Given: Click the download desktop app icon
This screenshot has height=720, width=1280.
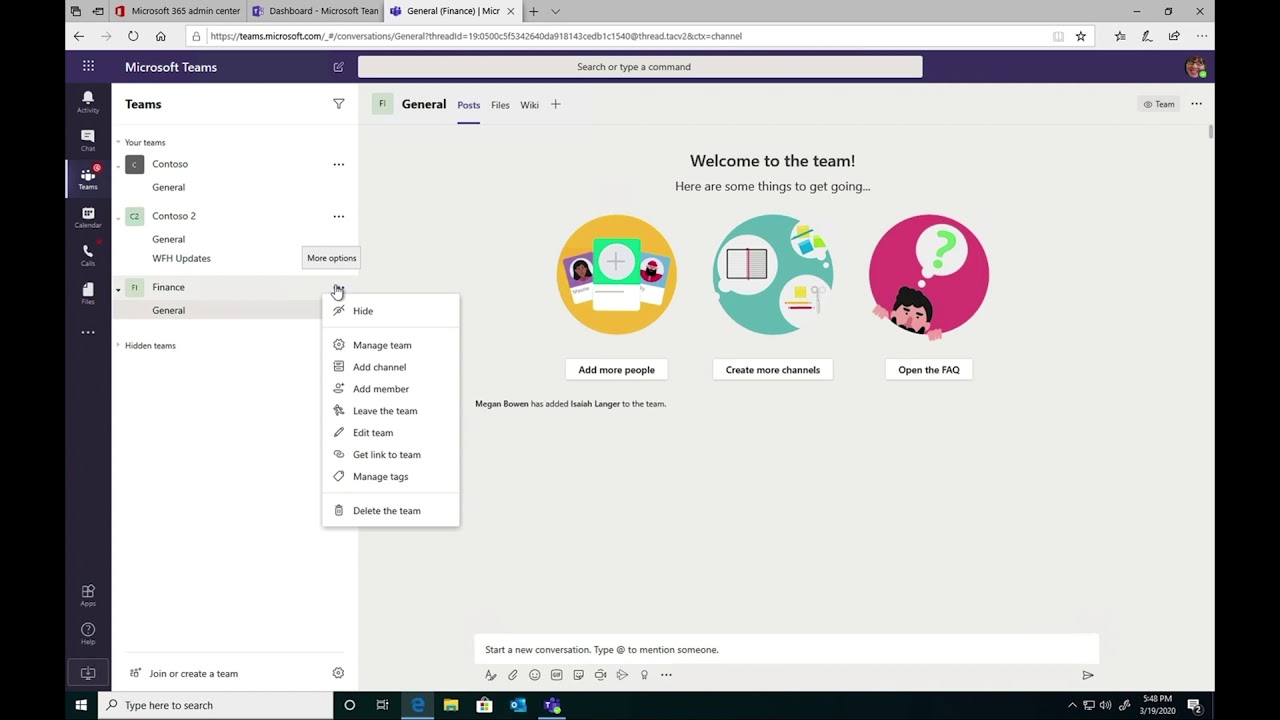Looking at the screenshot, I should pos(88,673).
